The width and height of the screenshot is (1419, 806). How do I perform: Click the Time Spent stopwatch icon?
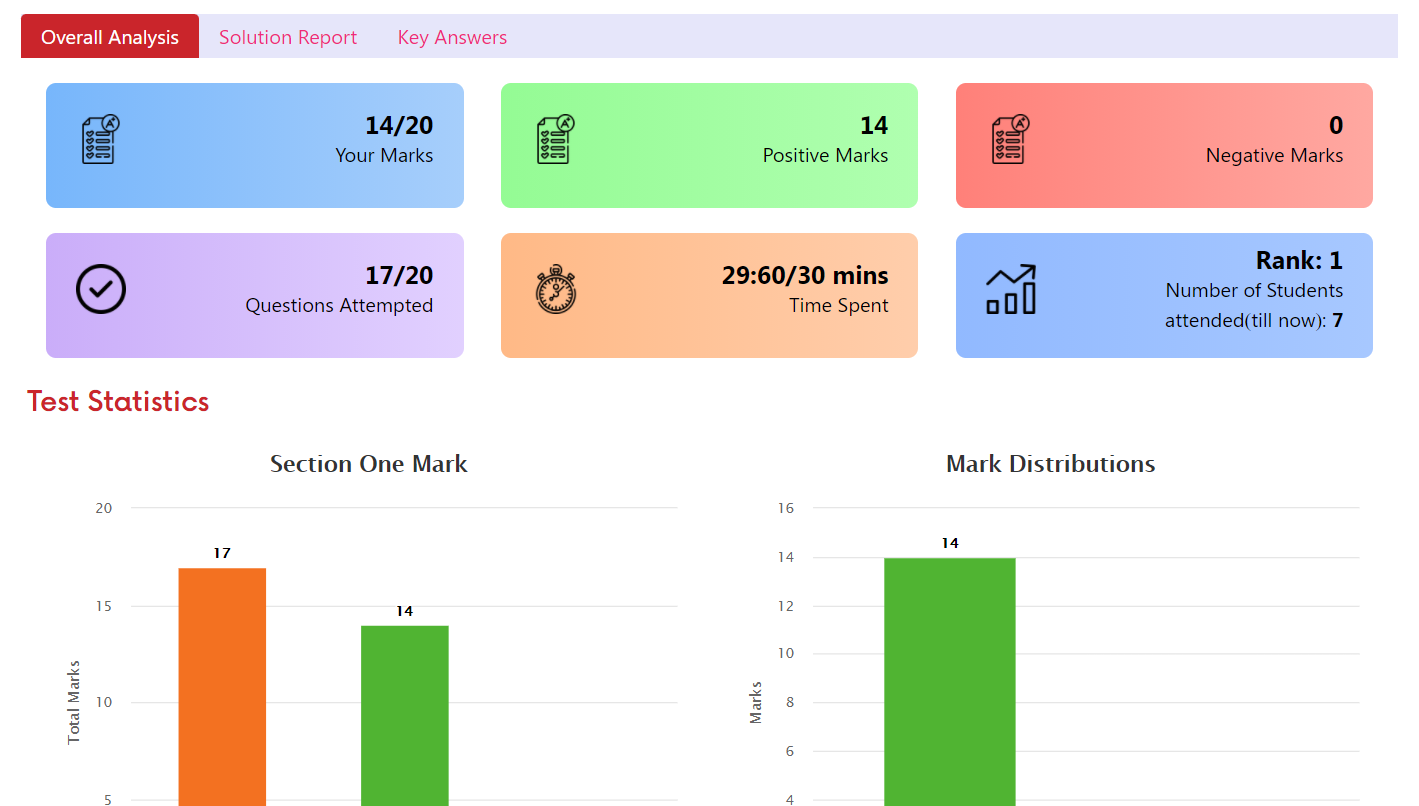click(556, 289)
